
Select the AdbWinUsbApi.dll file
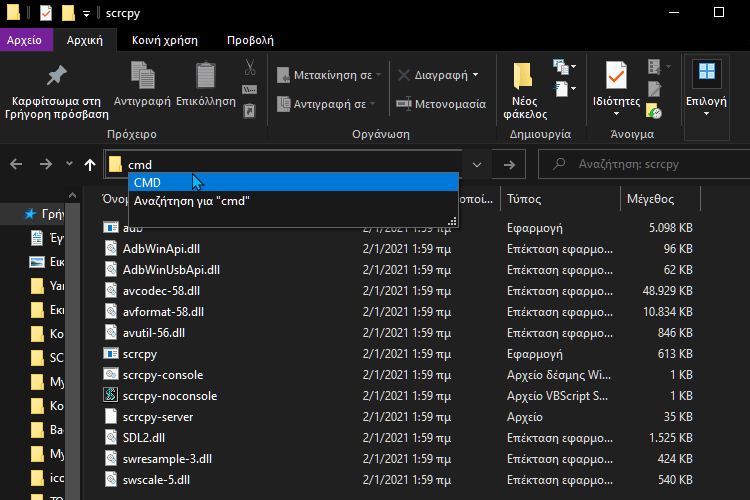coord(171,270)
